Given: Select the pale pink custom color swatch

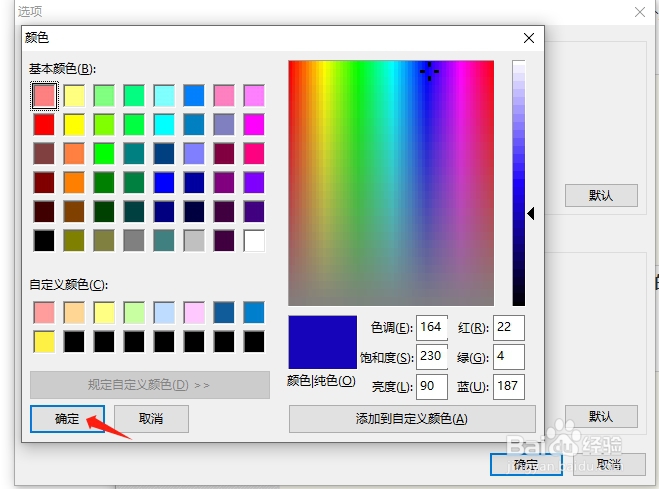Looking at the screenshot, I should 44,313.
